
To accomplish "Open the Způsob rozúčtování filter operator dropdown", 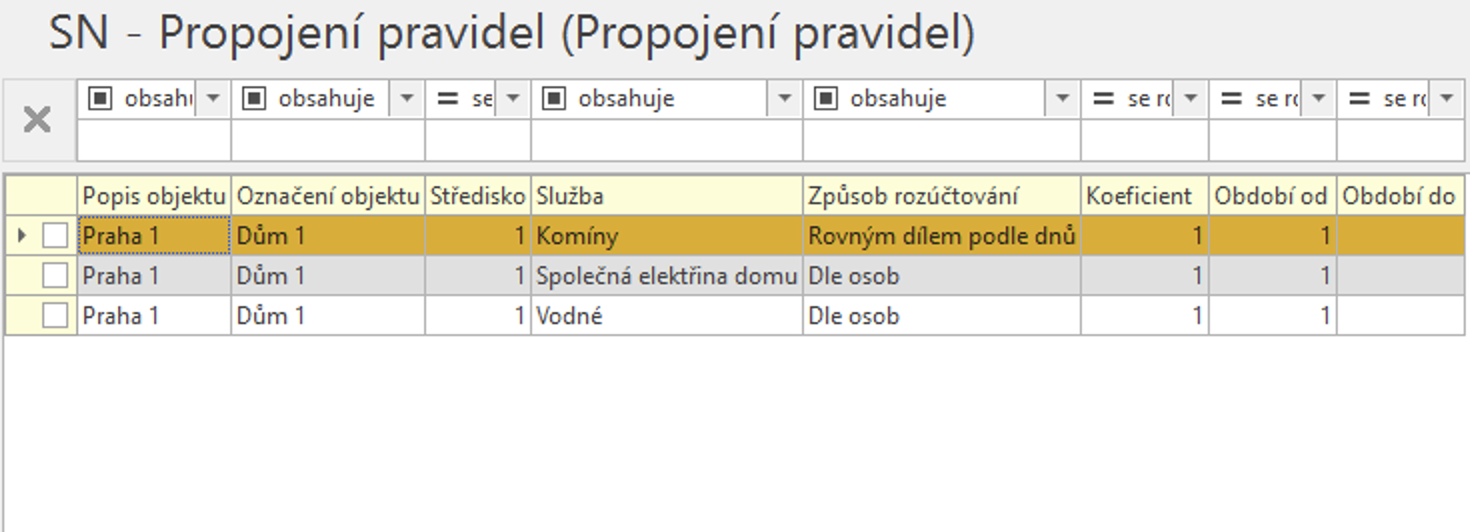I will tap(1062, 99).
